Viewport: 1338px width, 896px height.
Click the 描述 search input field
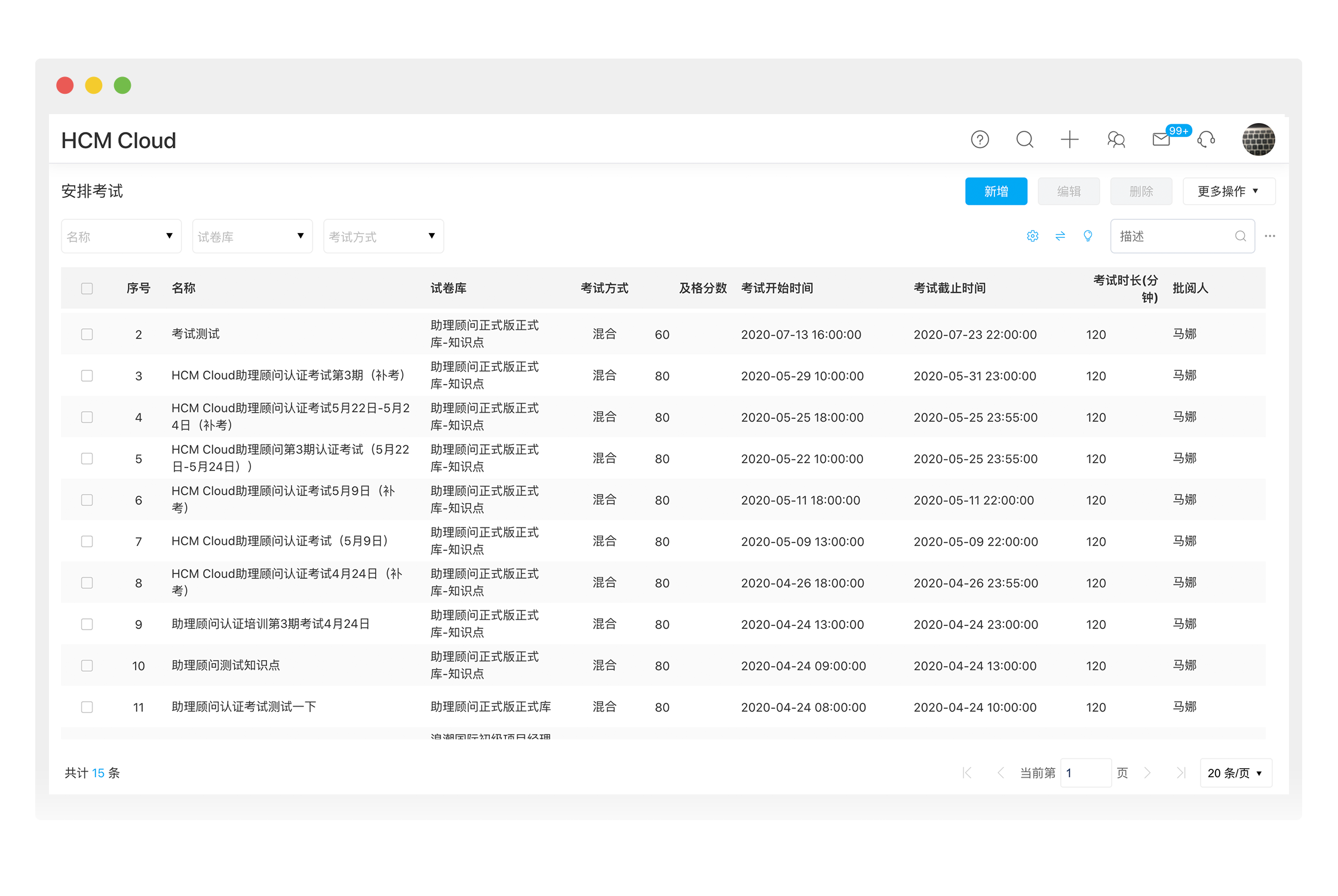[x=1182, y=237]
